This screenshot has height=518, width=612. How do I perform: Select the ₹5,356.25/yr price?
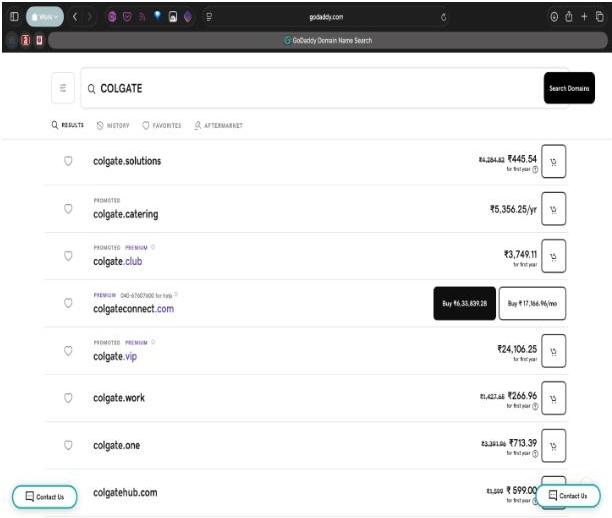click(x=513, y=209)
